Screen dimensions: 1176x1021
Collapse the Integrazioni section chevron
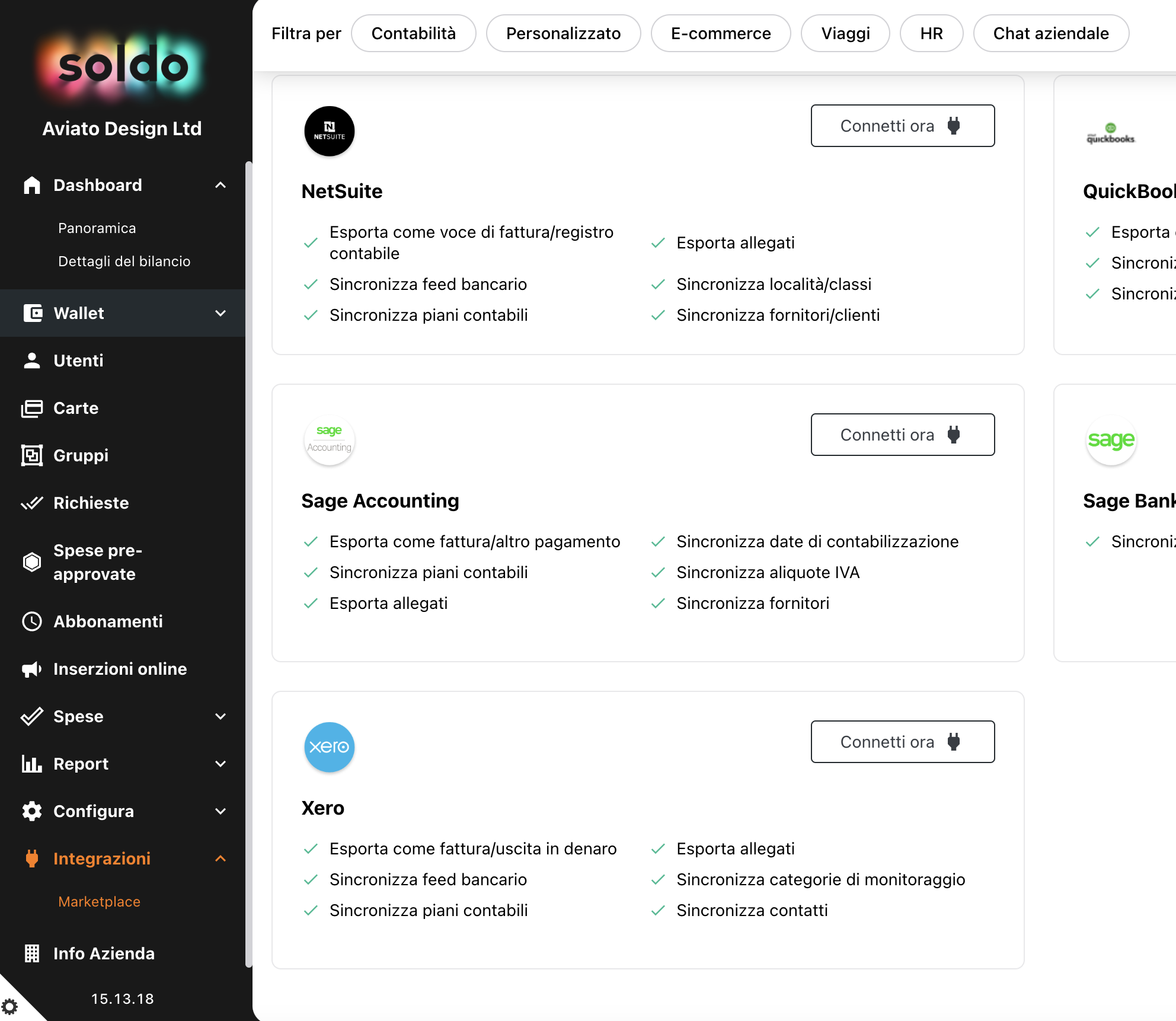pyautogui.click(x=220, y=859)
